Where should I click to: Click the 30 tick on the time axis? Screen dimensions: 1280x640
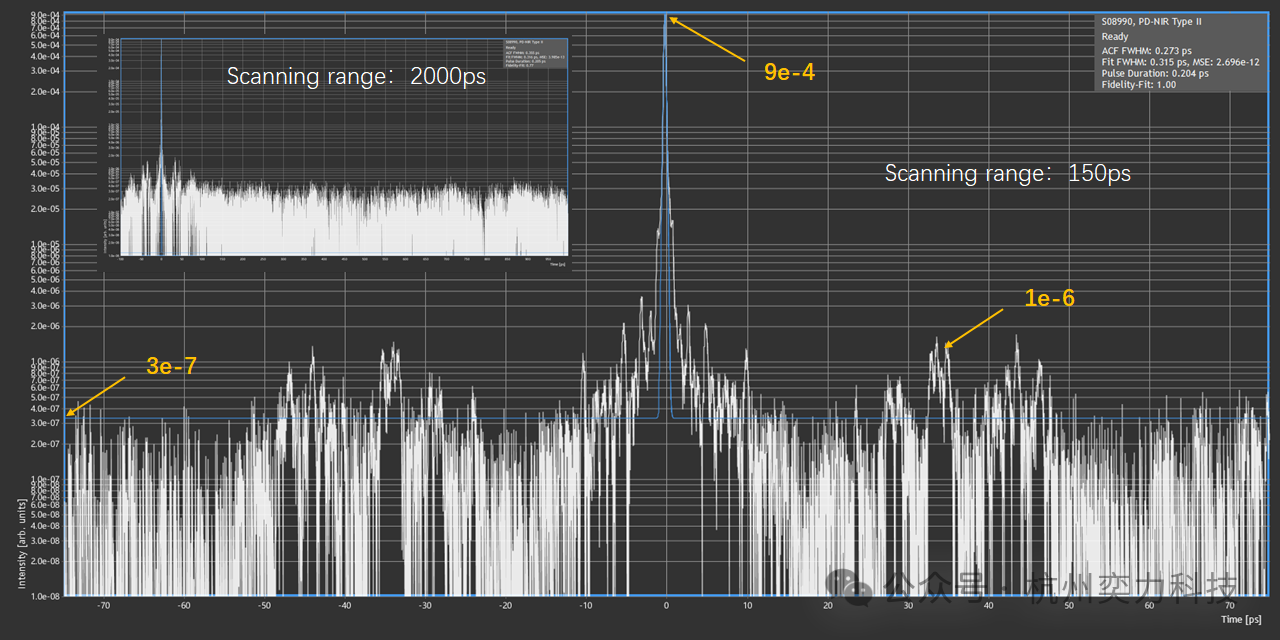(908, 605)
